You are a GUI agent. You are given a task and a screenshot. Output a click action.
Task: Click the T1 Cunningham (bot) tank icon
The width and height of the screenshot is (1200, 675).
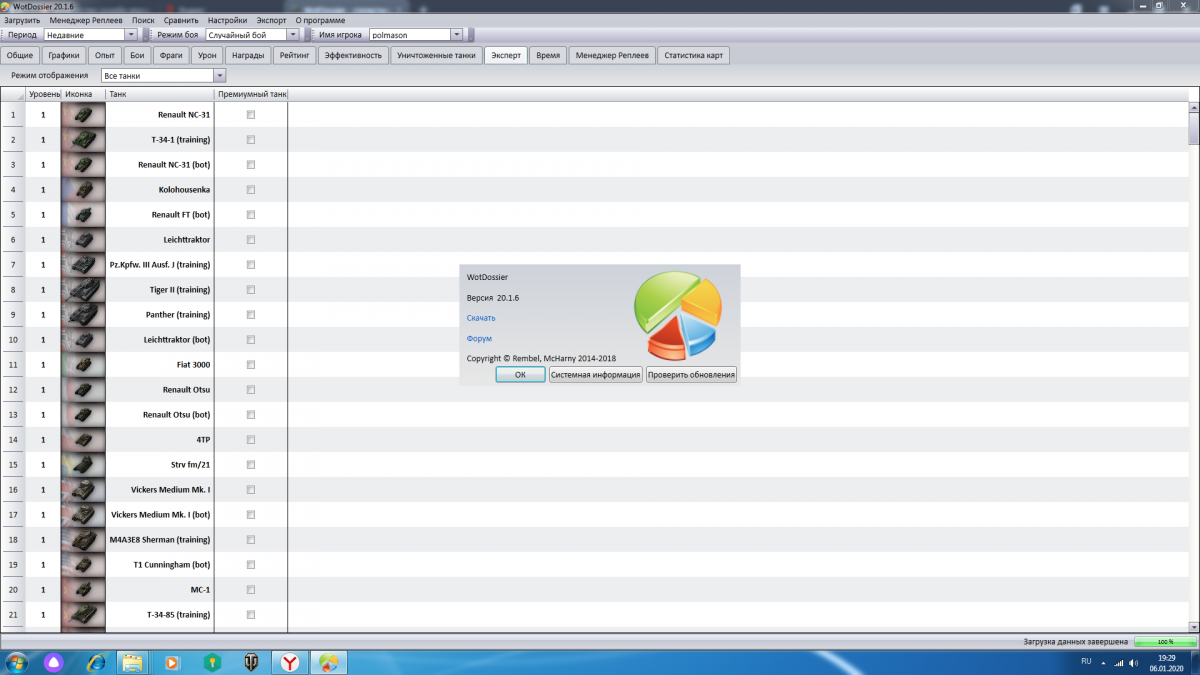[83, 565]
